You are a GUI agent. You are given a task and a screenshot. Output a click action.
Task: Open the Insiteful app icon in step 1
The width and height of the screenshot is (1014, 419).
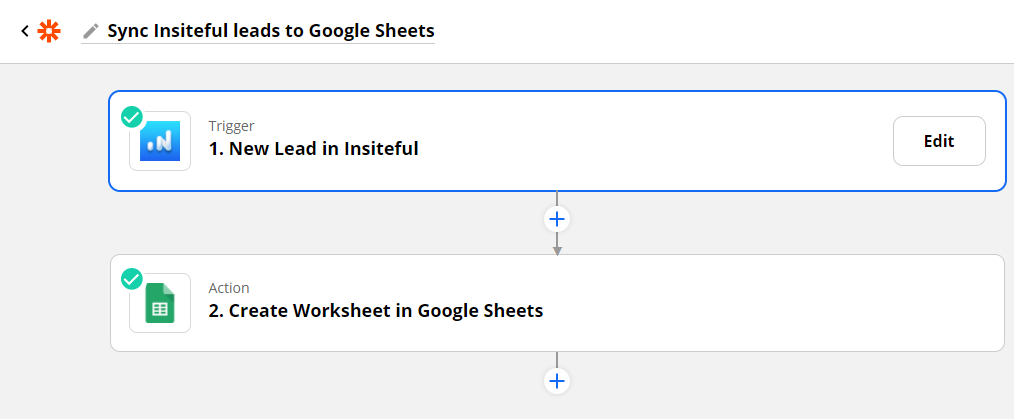click(160, 141)
